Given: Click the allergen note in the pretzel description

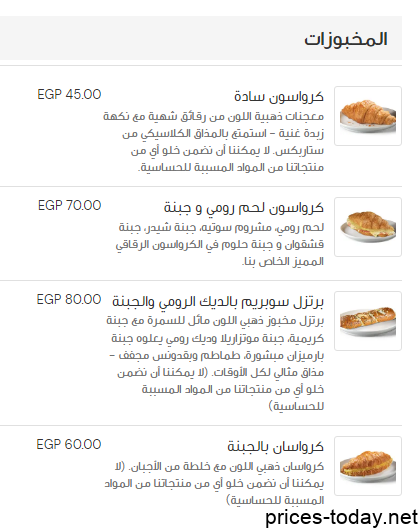Looking at the screenshot, I should coord(221,390).
